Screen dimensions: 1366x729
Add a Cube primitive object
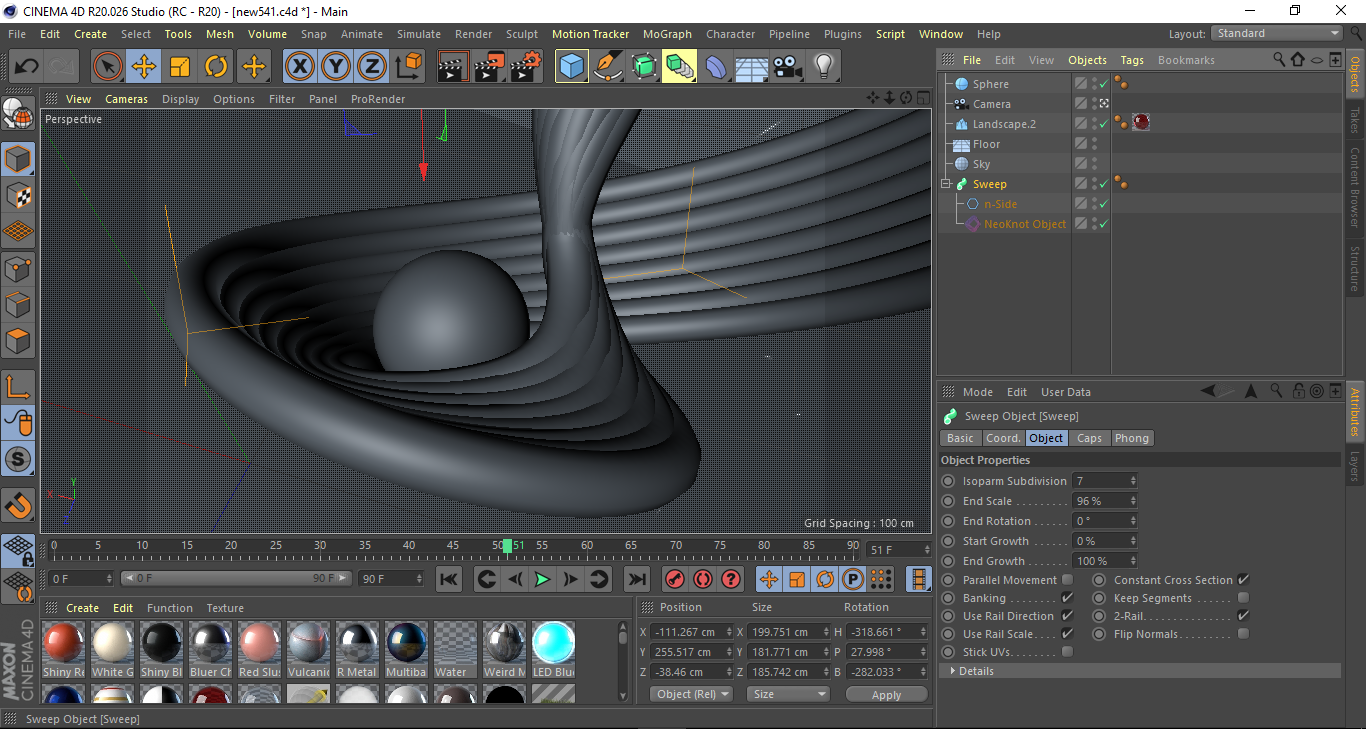(572, 67)
